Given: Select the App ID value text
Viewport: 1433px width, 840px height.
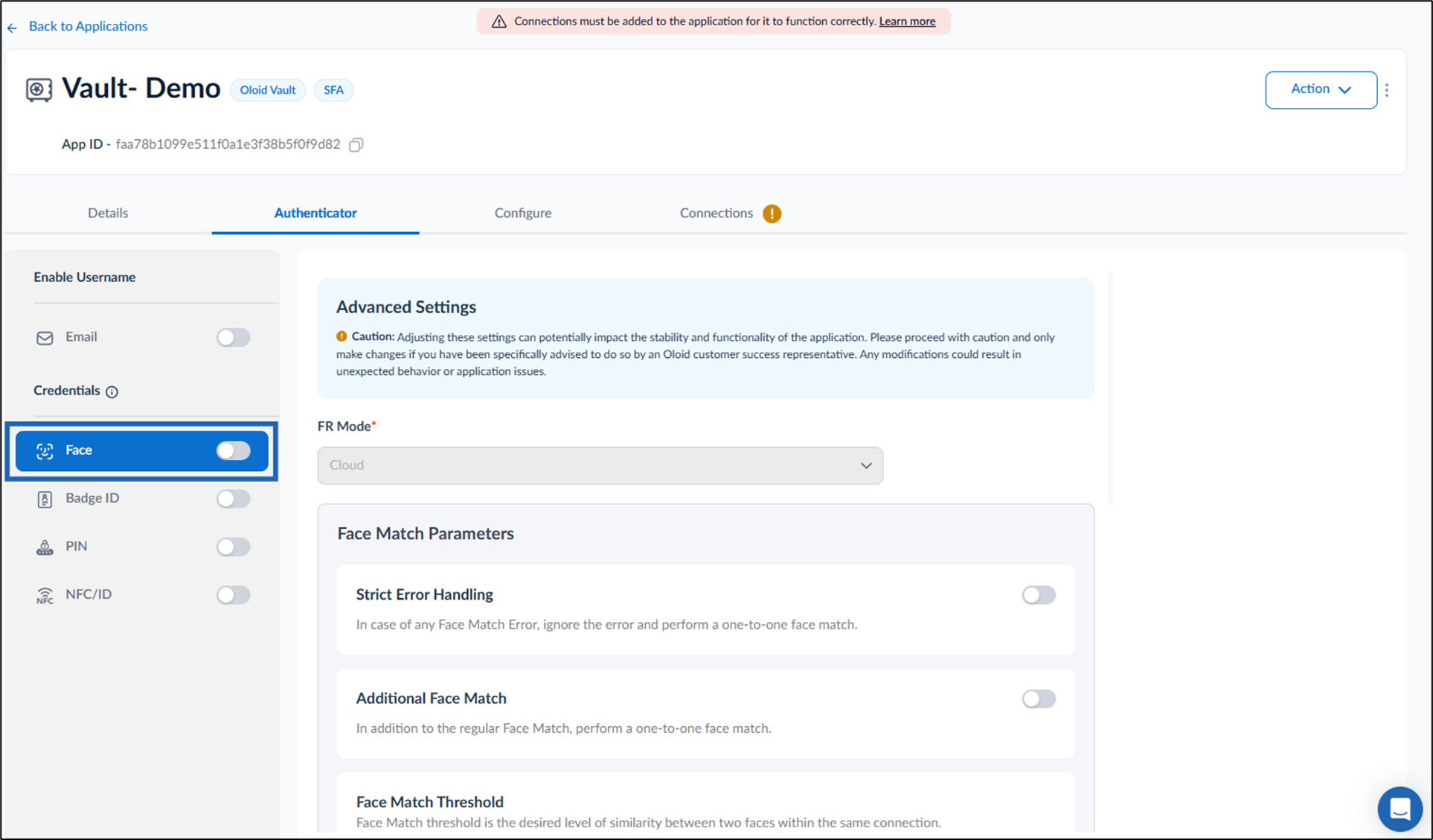Looking at the screenshot, I should [228, 144].
